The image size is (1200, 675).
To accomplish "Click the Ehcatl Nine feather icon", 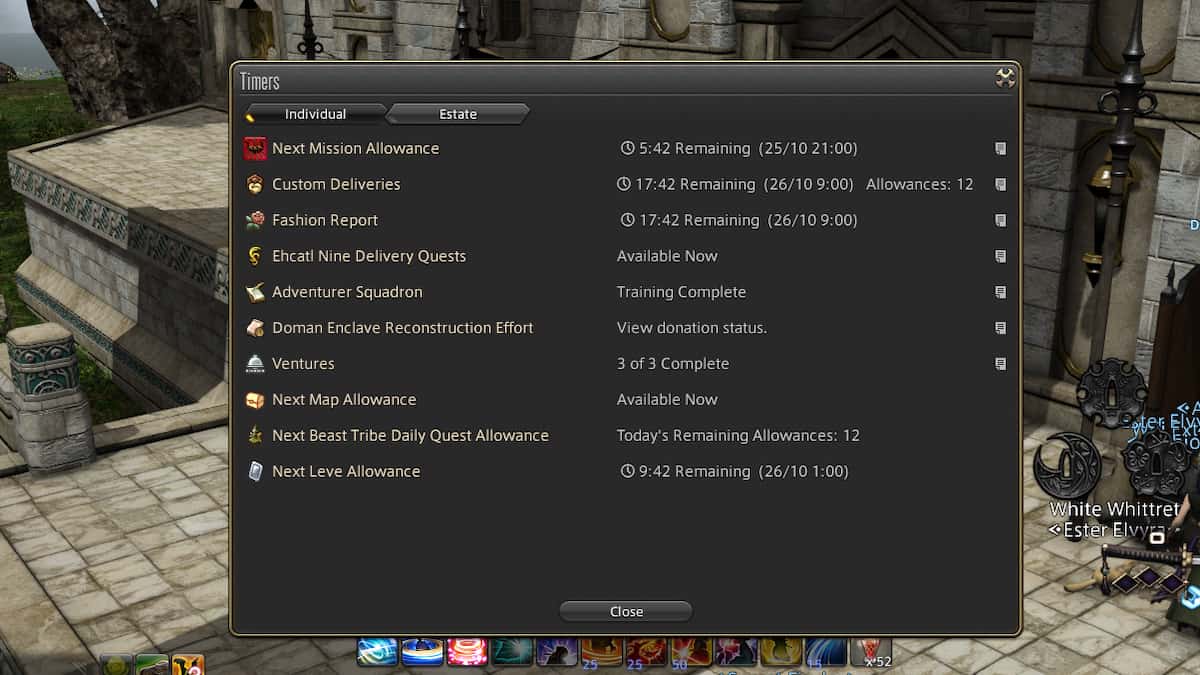I will coord(255,255).
